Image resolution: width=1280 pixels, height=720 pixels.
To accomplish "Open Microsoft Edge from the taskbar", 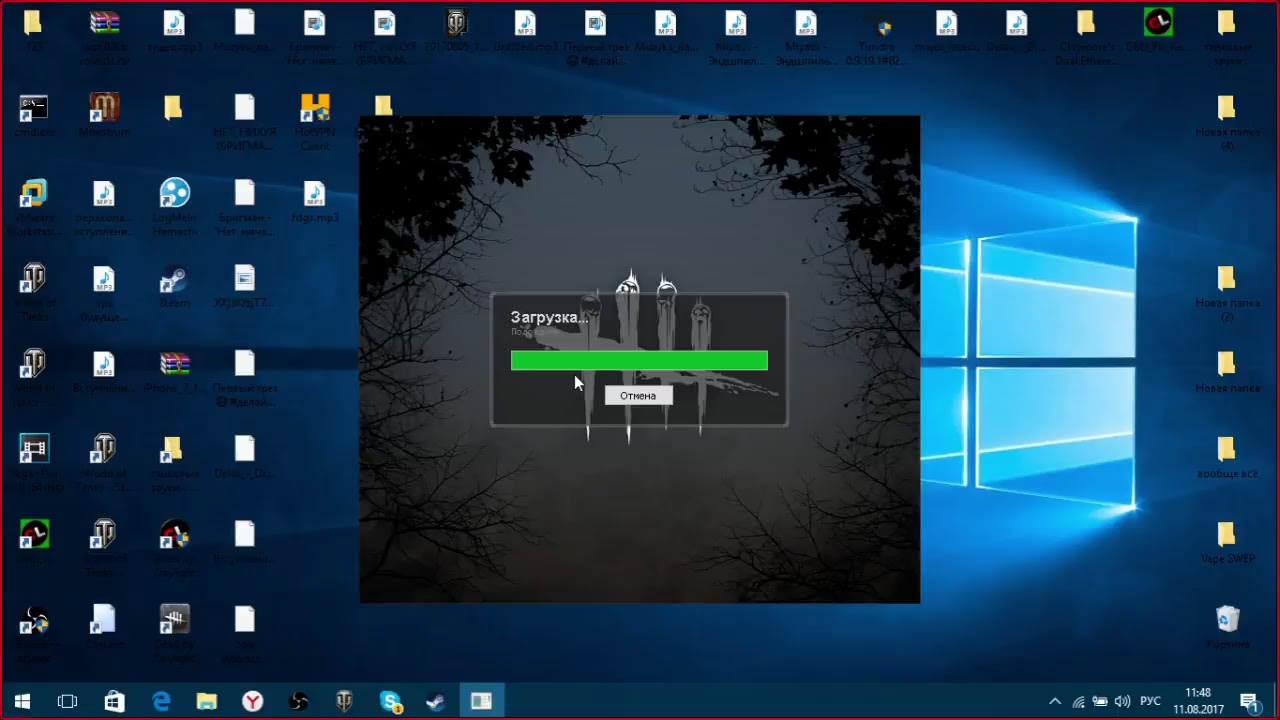I will point(161,702).
